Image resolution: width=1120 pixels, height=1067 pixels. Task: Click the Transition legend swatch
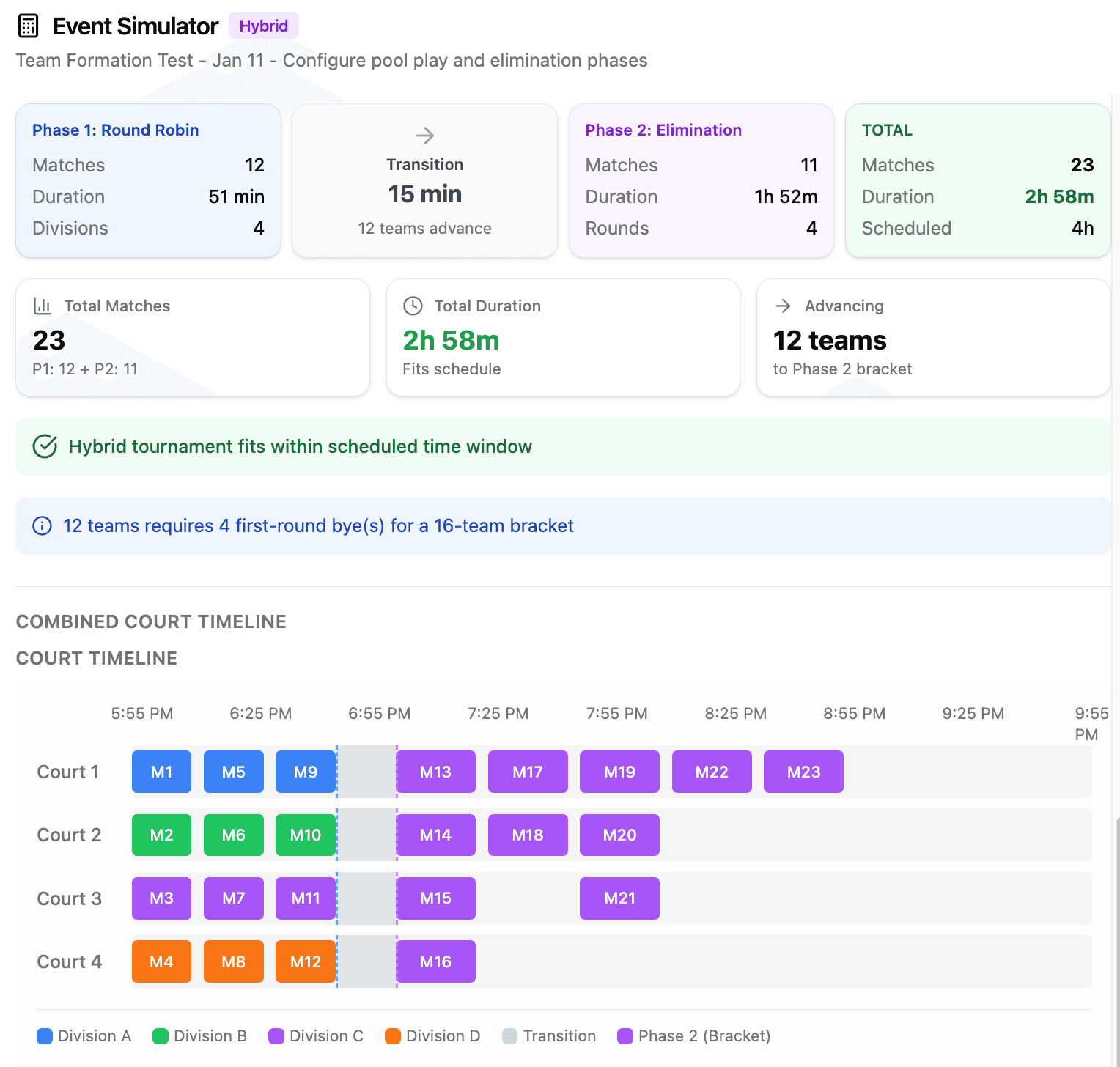(x=510, y=1036)
